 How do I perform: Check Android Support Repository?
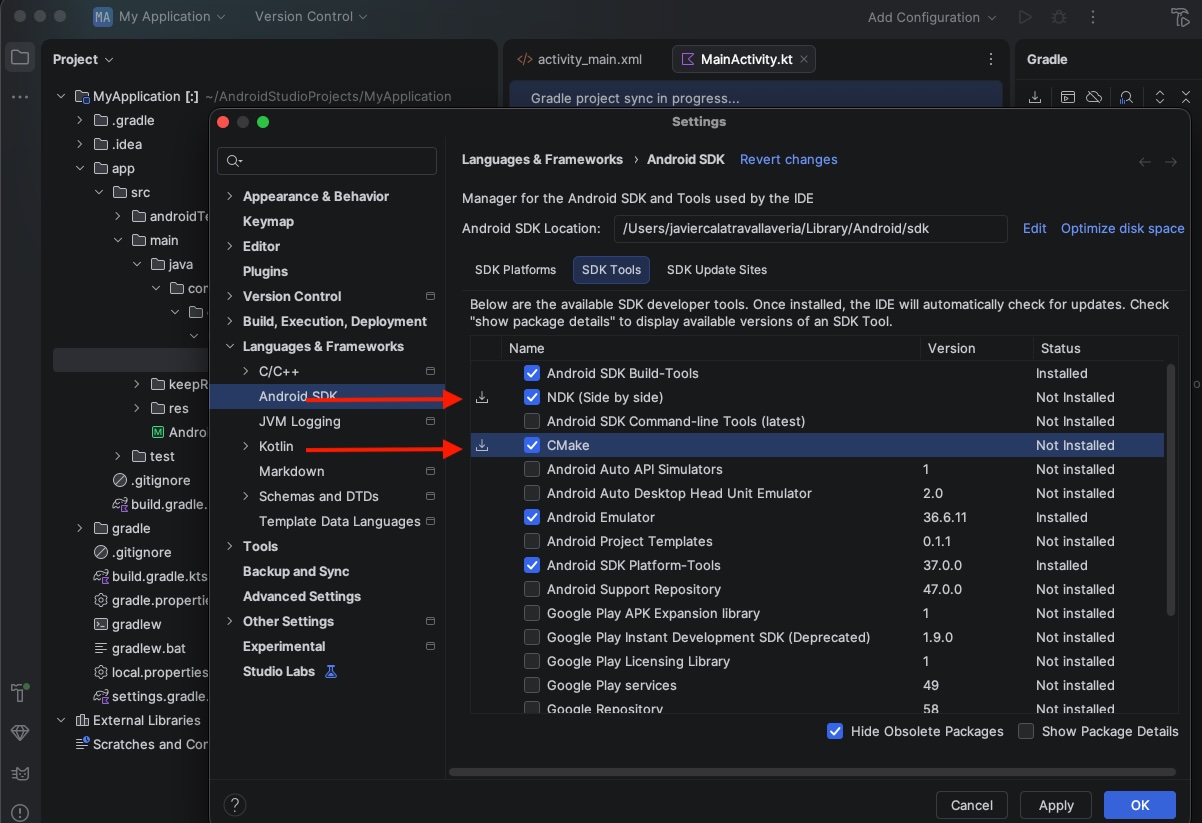point(532,589)
